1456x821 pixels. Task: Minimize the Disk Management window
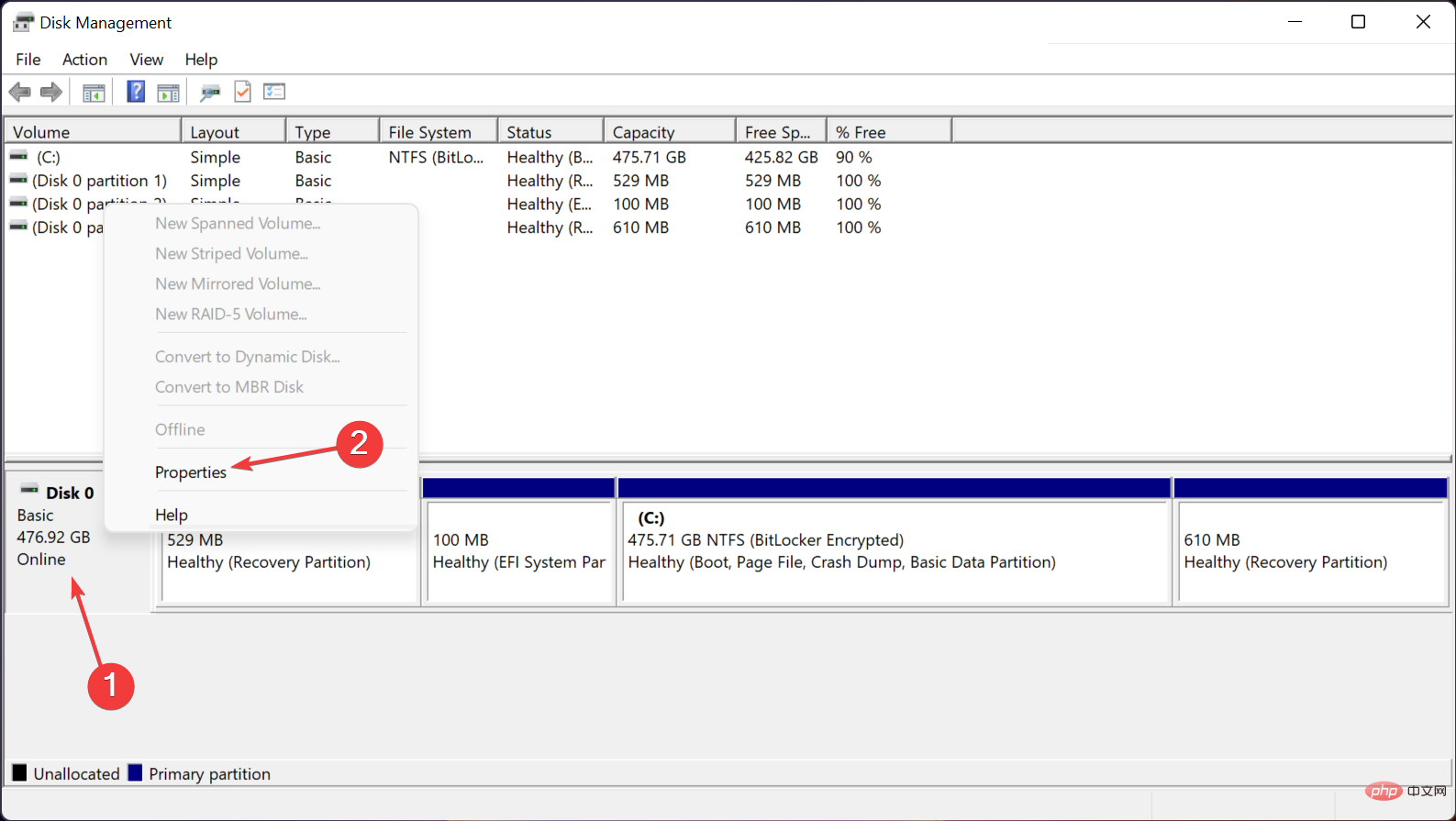point(1295,22)
